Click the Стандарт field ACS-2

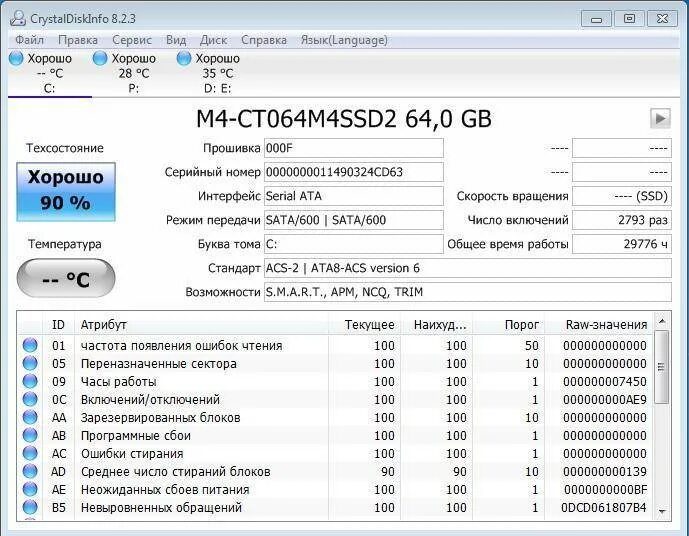pyautogui.click(x=468, y=268)
